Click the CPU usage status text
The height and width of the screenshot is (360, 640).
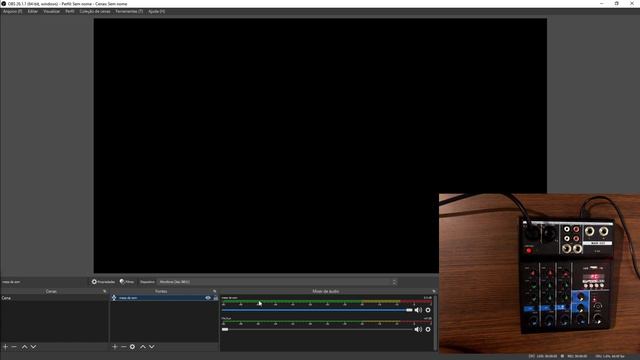[x=609, y=356]
